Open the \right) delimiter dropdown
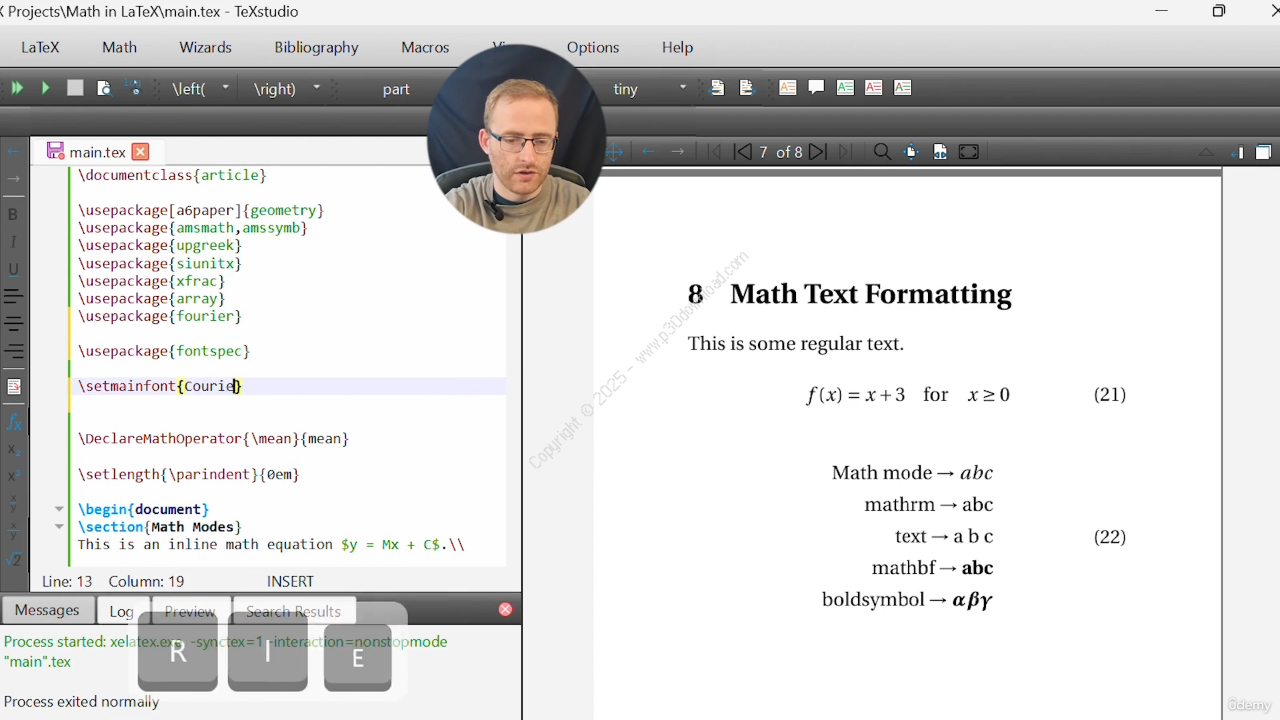 pyautogui.click(x=316, y=88)
